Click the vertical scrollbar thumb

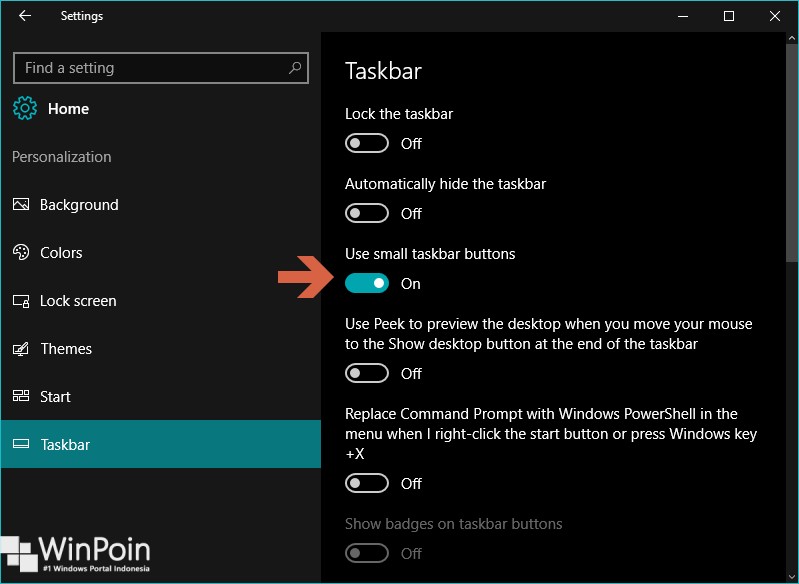(x=792, y=154)
